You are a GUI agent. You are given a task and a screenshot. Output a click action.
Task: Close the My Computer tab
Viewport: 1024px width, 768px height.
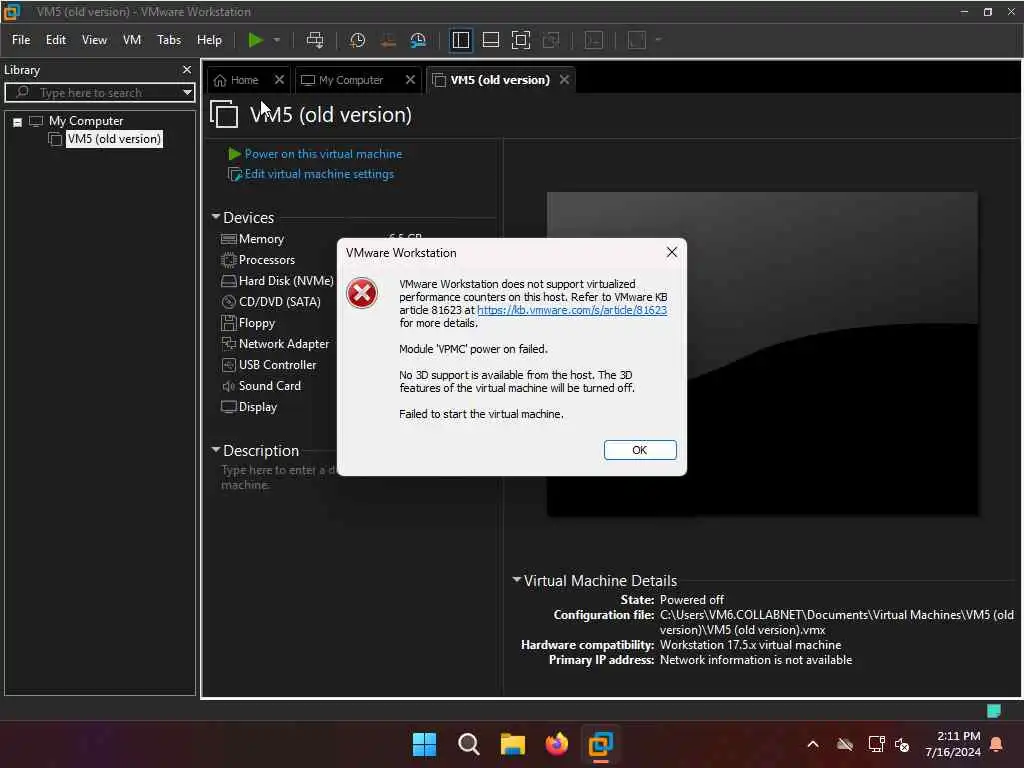click(x=410, y=80)
